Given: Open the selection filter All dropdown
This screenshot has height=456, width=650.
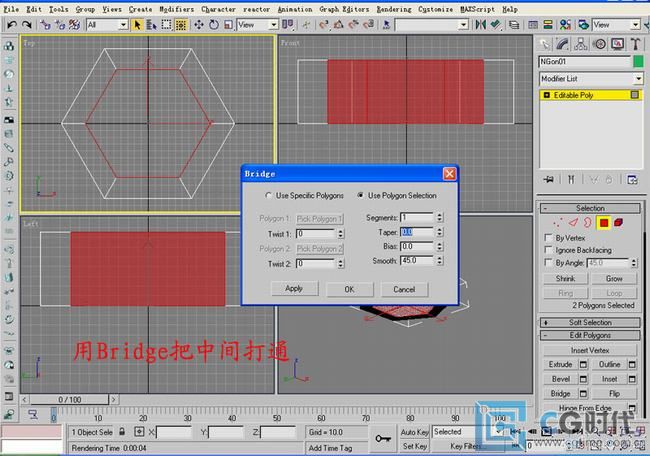Looking at the screenshot, I should point(107,25).
